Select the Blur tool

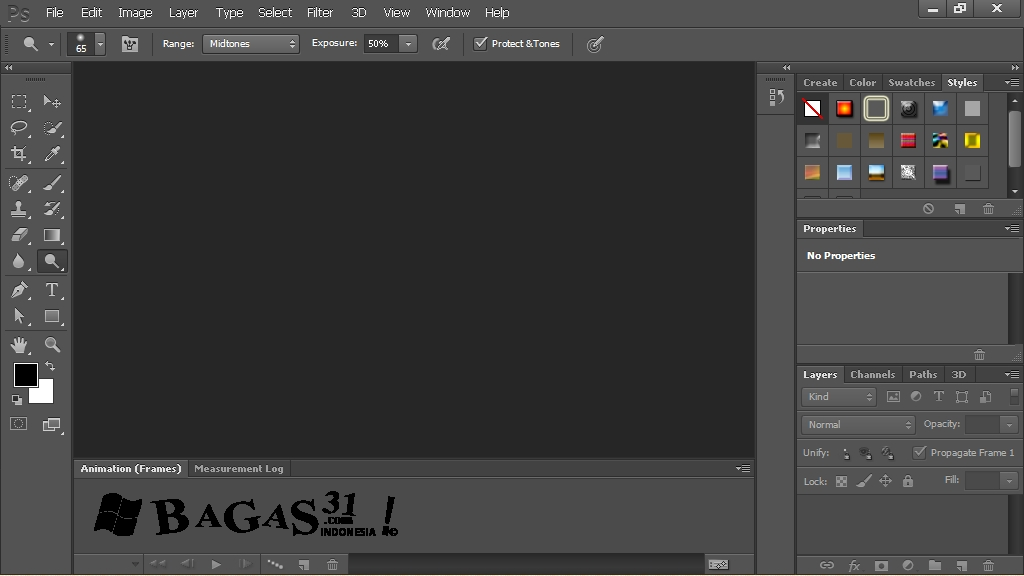tap(19, 261)
